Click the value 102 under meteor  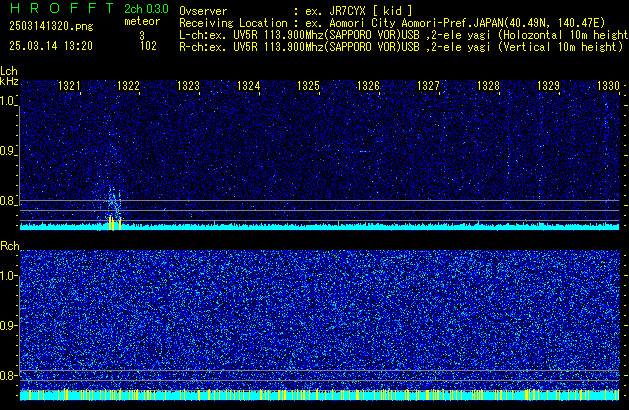(148, 46)
